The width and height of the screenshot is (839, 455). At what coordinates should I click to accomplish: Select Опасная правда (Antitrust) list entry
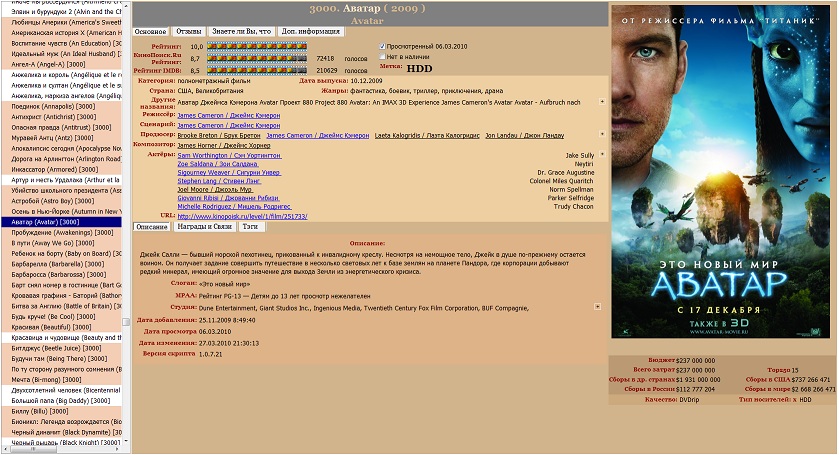pyautogui.click(x=62, y=127)
